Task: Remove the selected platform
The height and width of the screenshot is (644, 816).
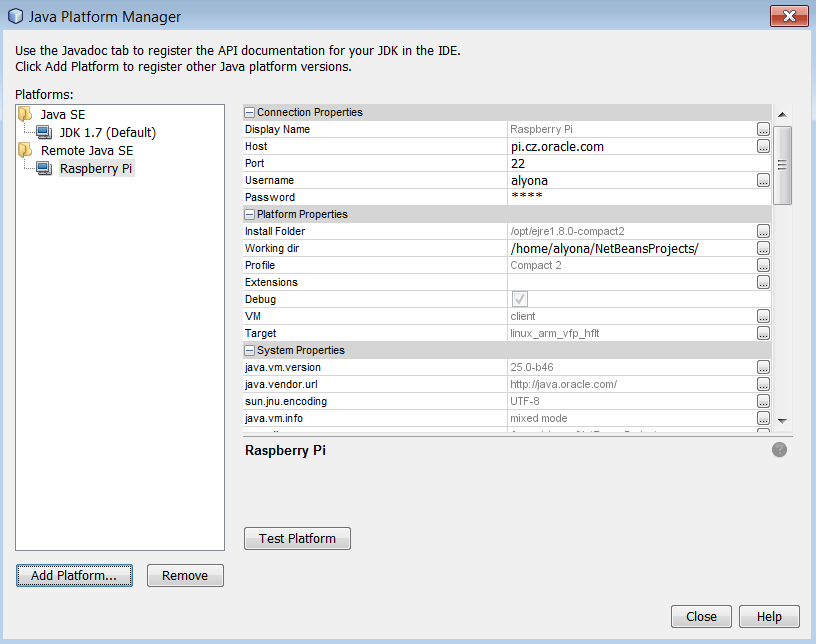Action: tap(185, 576)
